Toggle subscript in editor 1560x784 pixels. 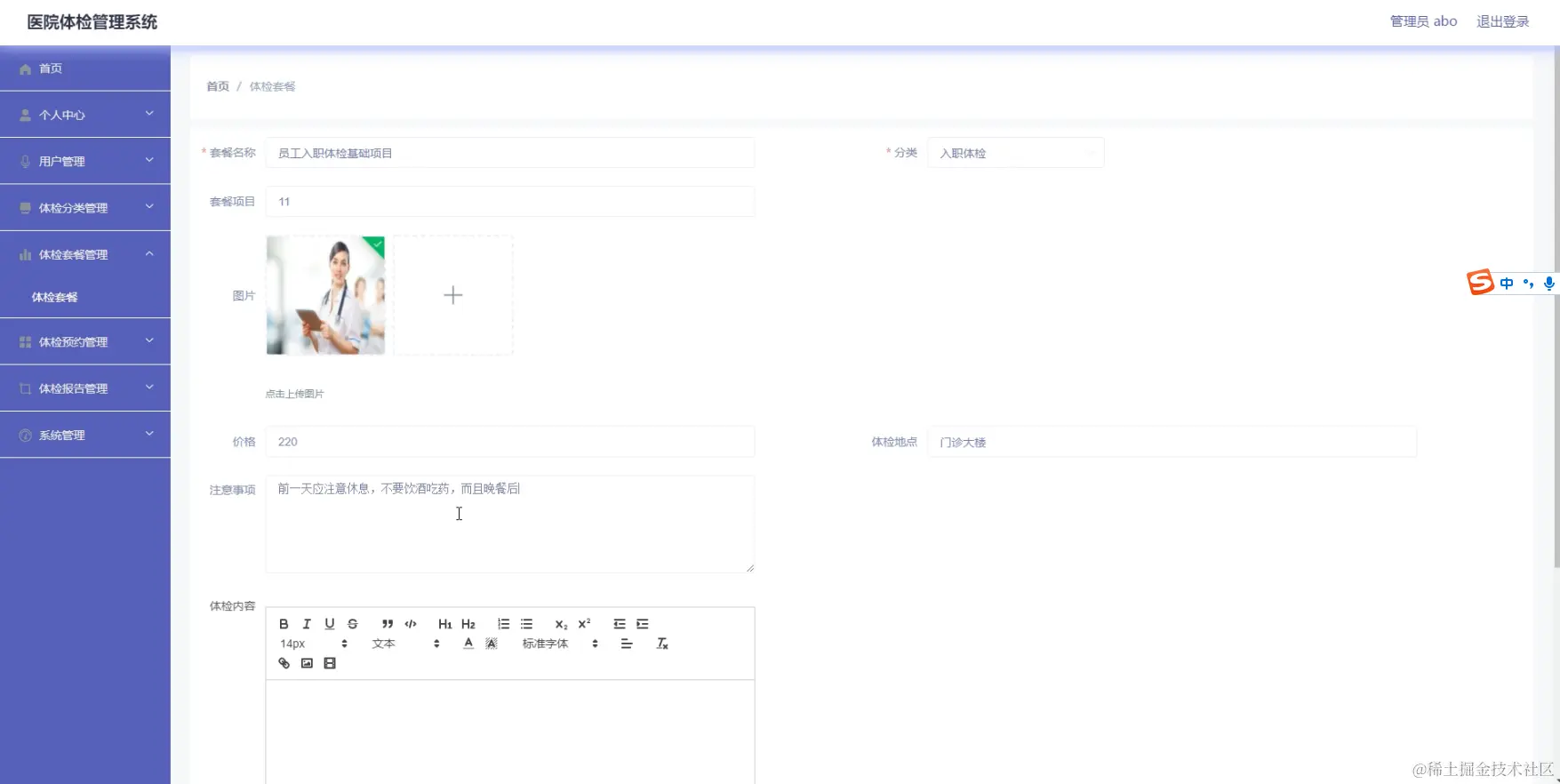[x=561, y=624]
